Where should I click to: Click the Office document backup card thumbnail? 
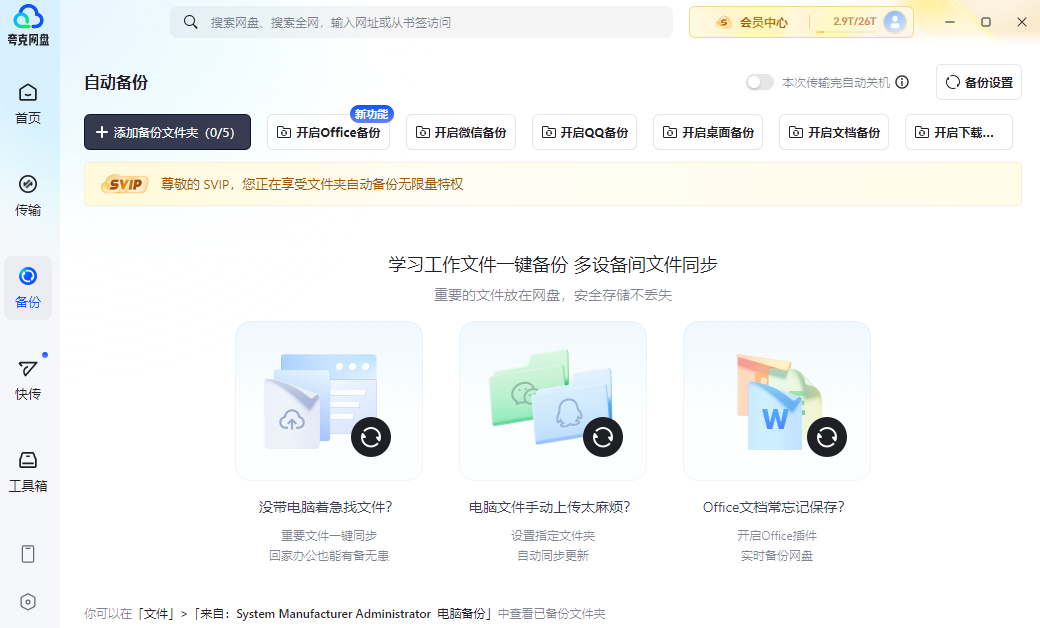click(x=776, y=401)
